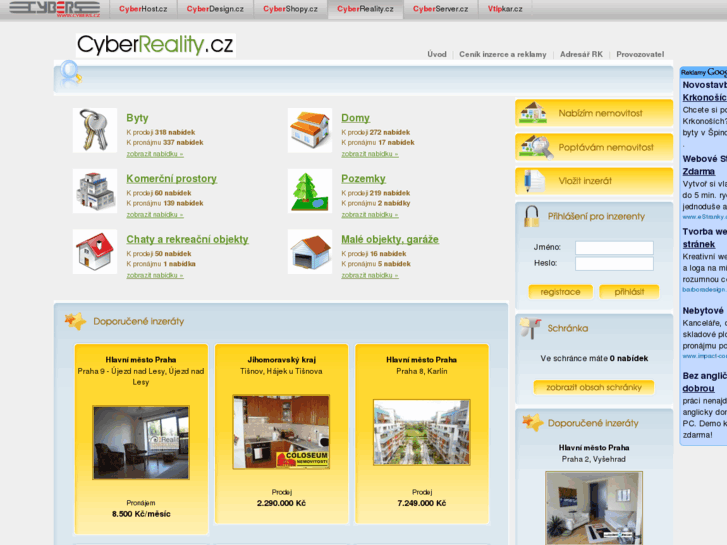This screenshot has width=727, height=545.
Task: Open the Adresář RK menu item
Action: point(581,54)
